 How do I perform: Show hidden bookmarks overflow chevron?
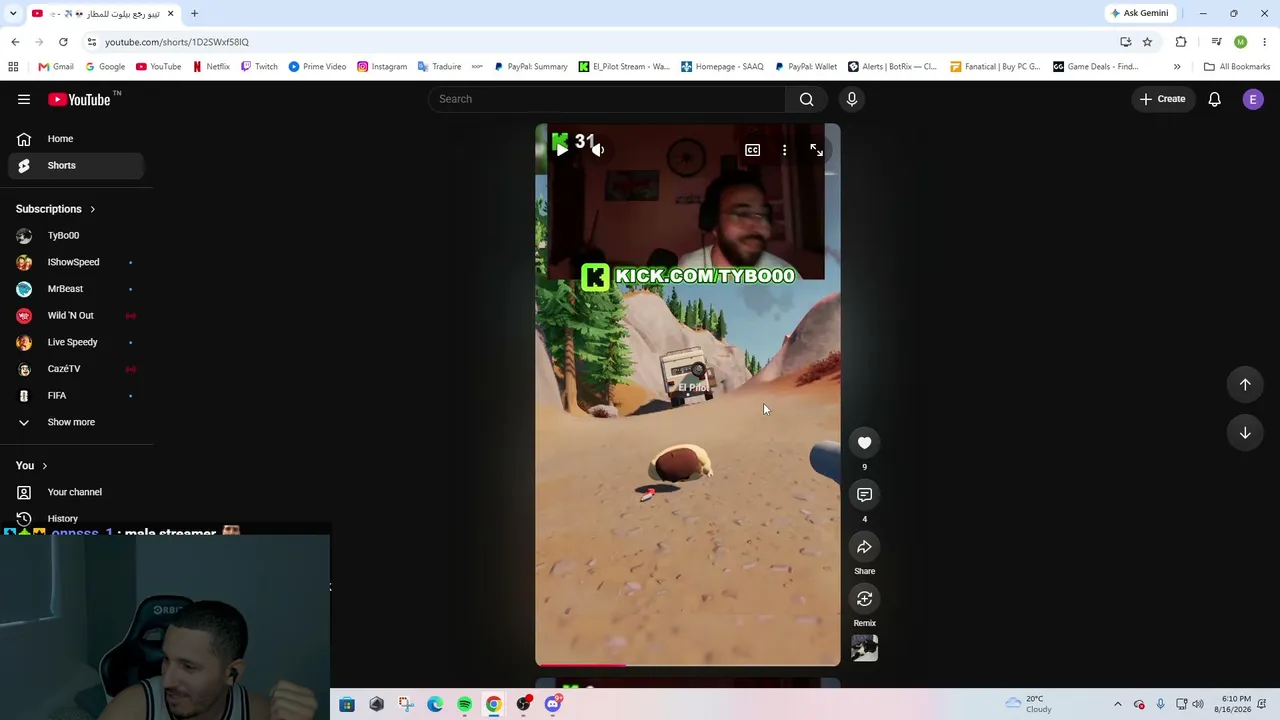[x=1177, y=67]
